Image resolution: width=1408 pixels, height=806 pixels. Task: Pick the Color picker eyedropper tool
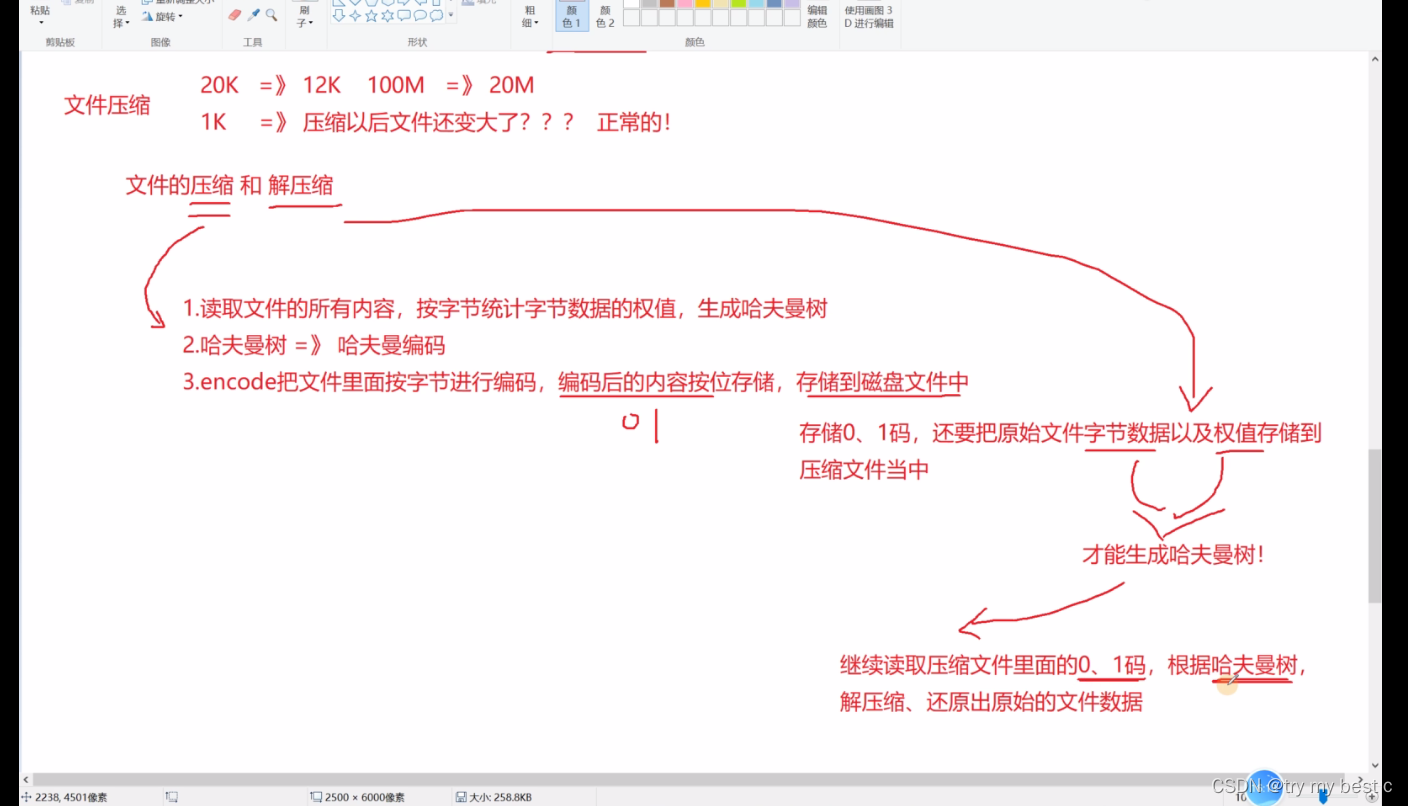pyautogui.click(x=253, y=15)
